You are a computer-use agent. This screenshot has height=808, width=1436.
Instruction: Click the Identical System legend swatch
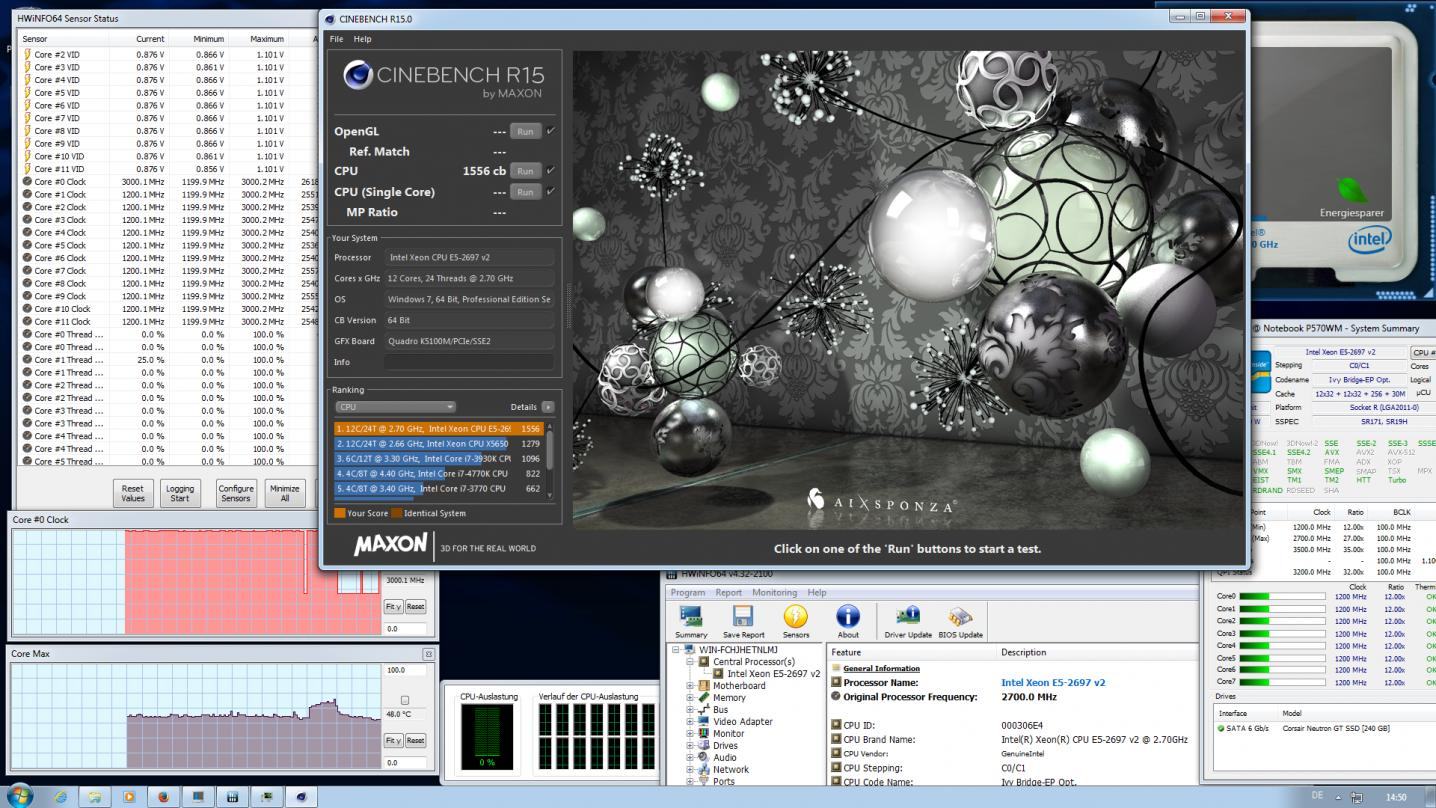(x=397, y=513)
